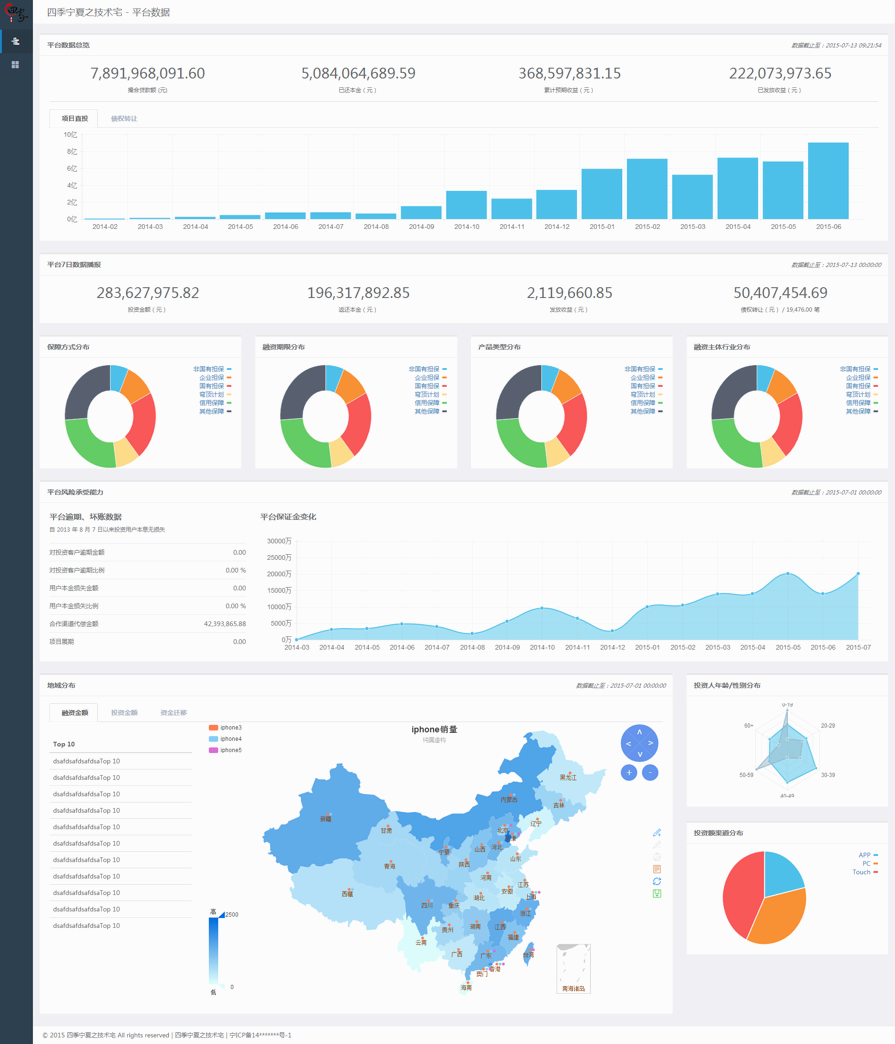
Task: Open the data view icon on the map
Action: tap(657, 869)
